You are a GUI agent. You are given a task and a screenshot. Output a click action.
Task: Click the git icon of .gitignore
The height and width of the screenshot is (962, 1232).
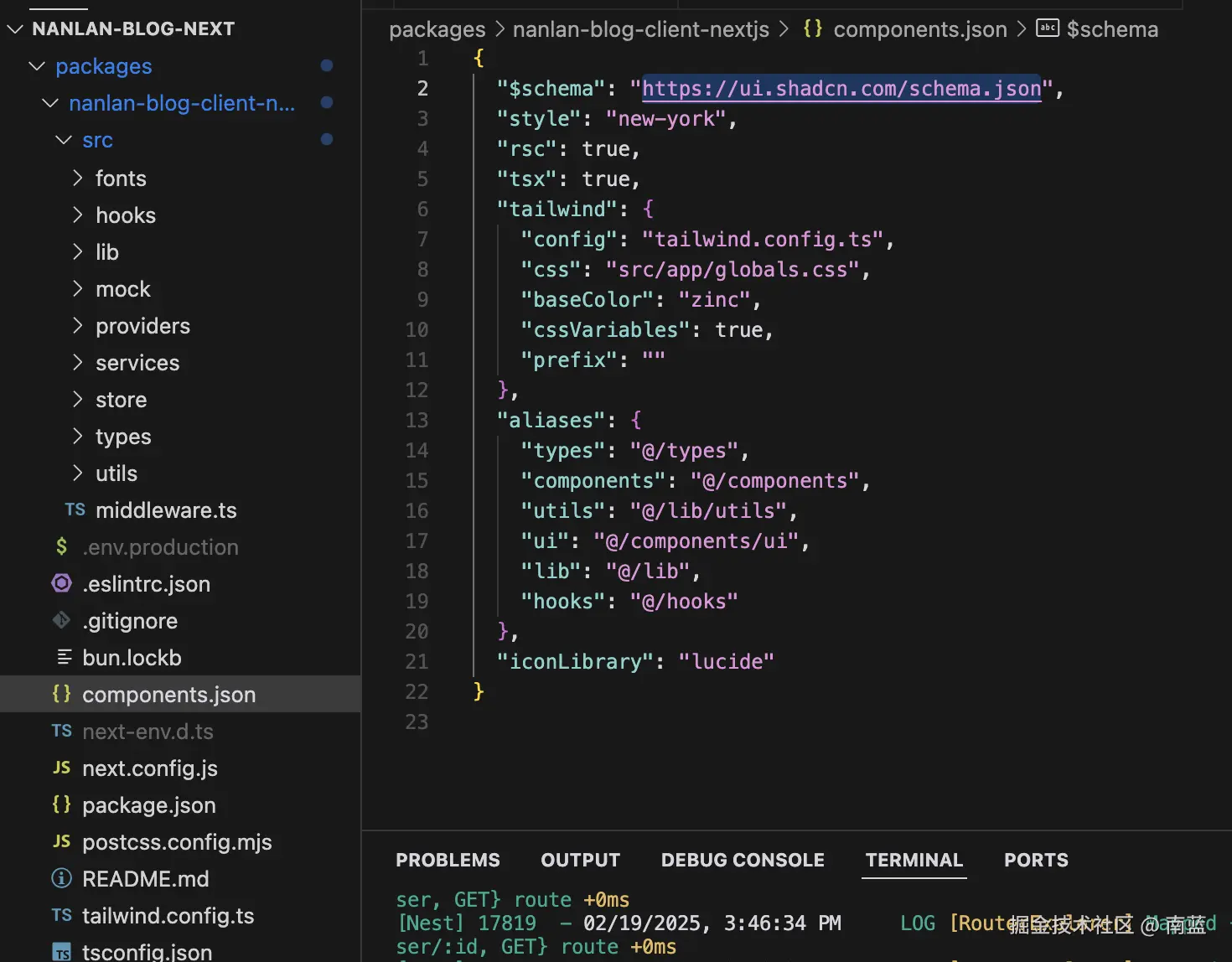62,620
